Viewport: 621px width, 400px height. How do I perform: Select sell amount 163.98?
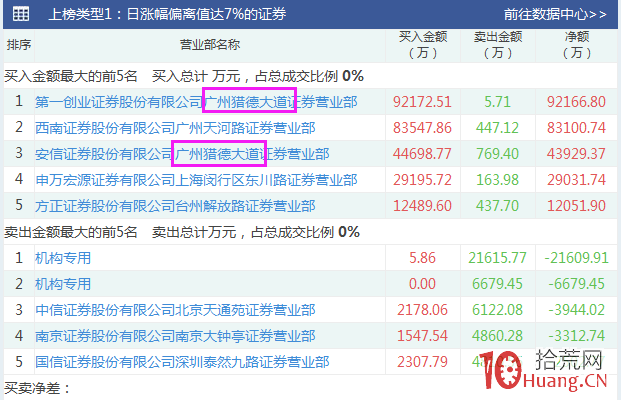tap(497, 180)
